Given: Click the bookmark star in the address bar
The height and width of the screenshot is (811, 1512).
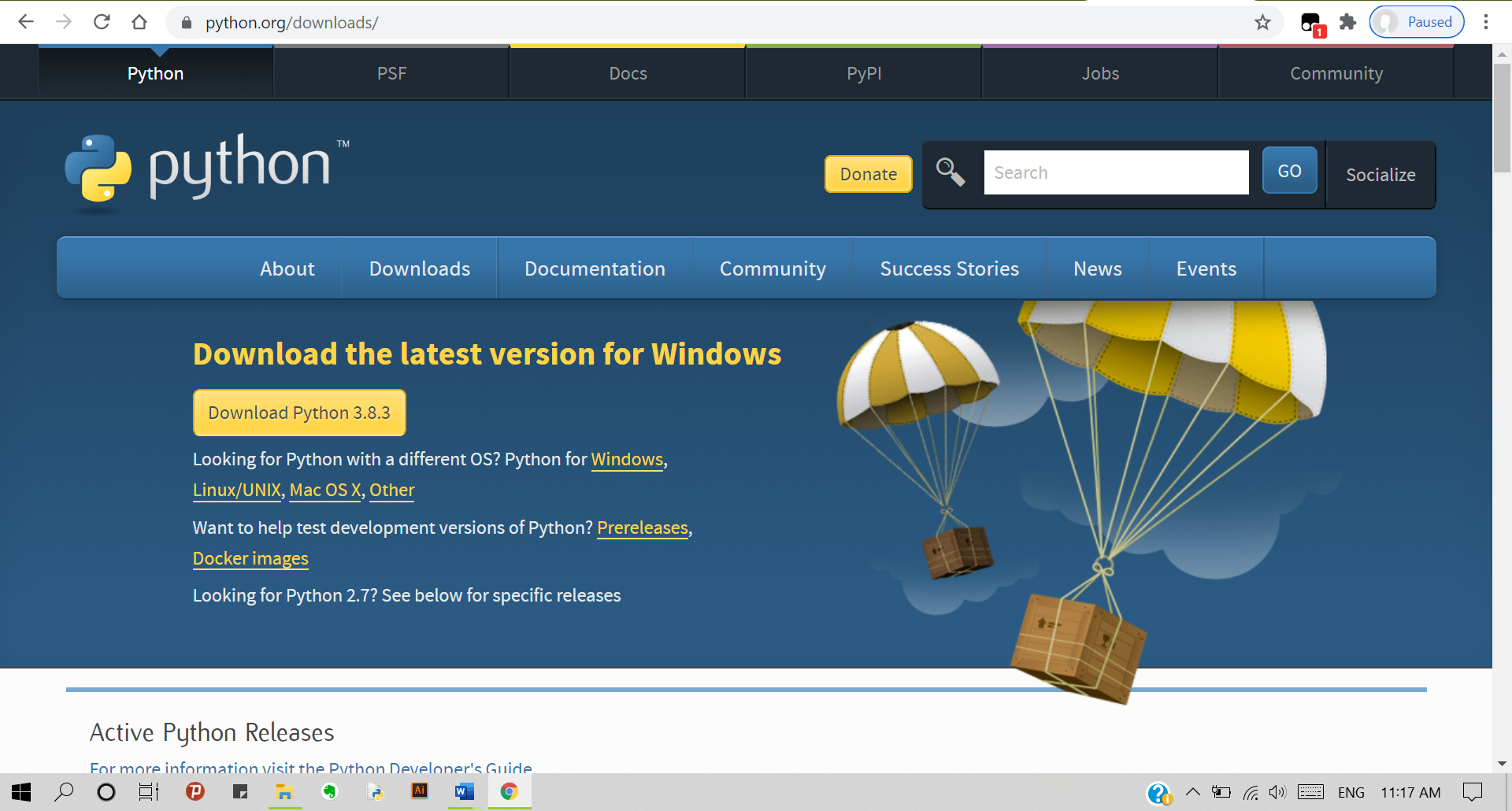Looking at the screenshot, I should [x=1263, y=22].
